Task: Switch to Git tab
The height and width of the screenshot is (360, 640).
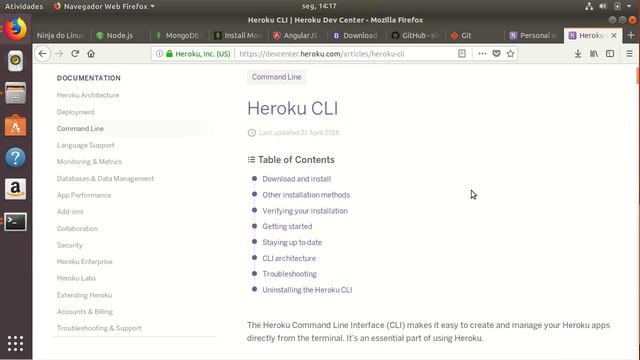Action: (476, 36)
